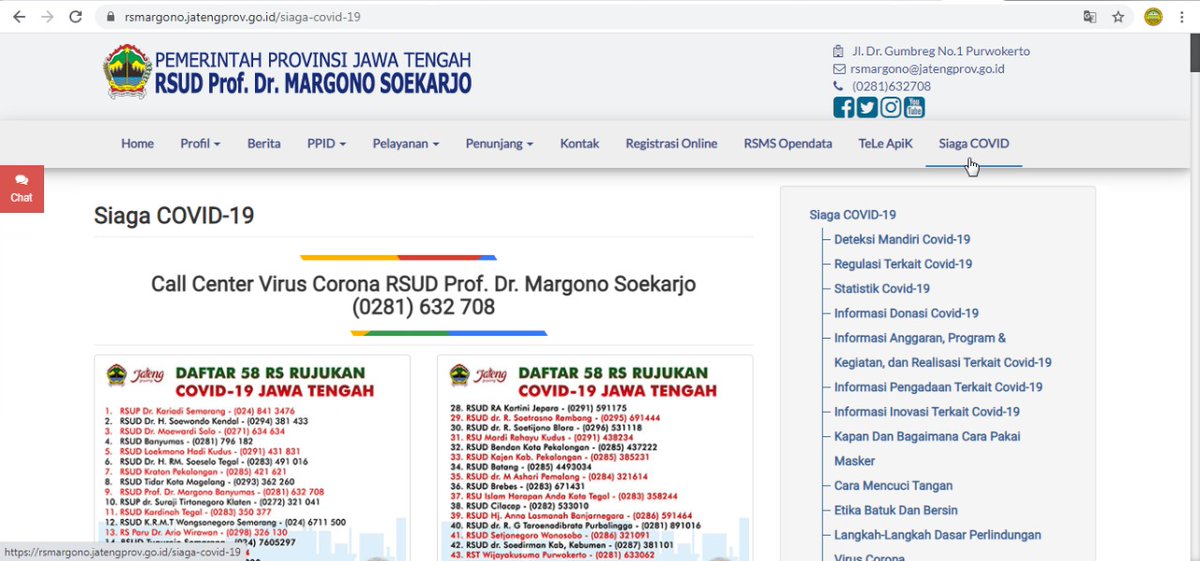
Task: Open RSMS Opendata menu item
Action: [x=788, y=144]
